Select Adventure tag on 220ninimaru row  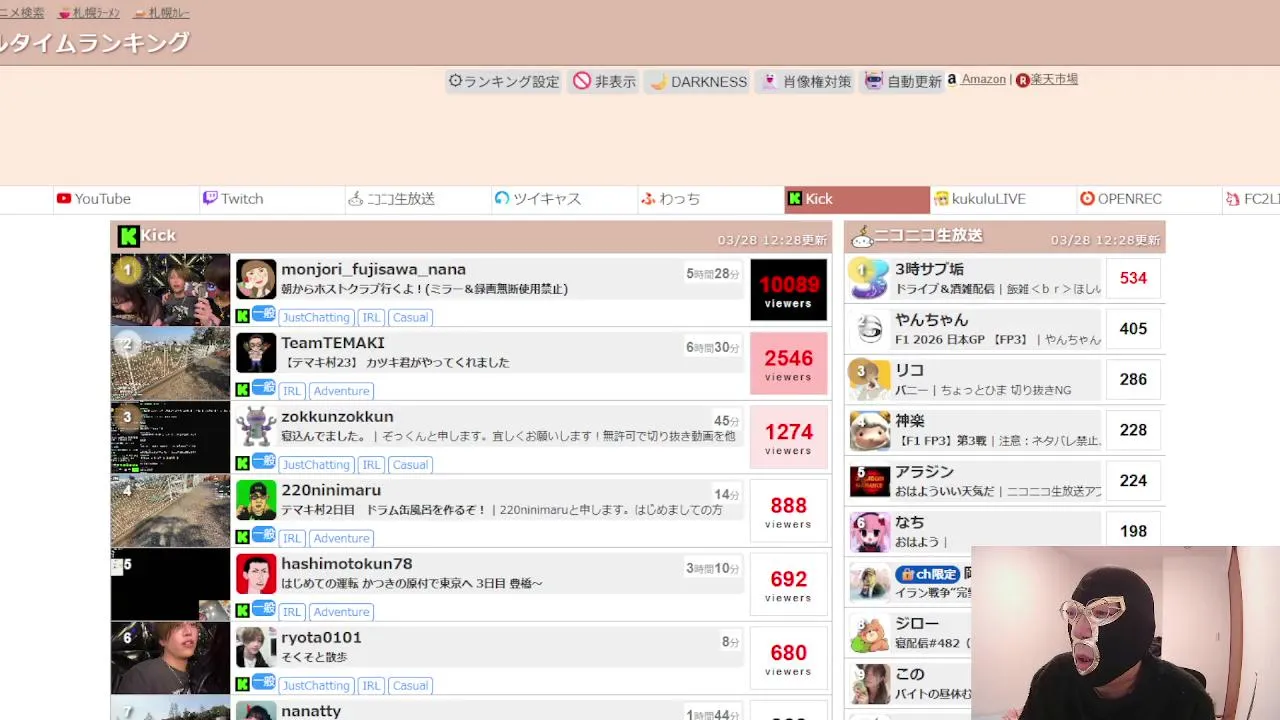point(341,538)
